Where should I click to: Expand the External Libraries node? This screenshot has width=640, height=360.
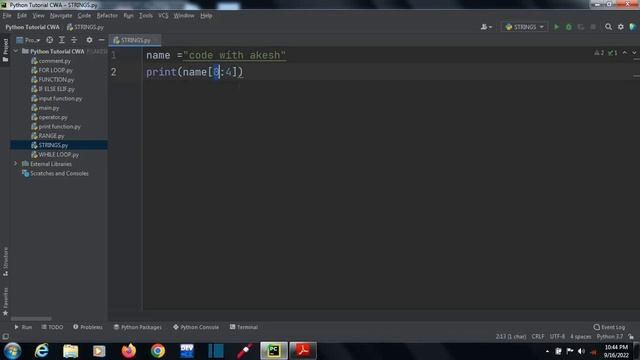tap(16, 164)
